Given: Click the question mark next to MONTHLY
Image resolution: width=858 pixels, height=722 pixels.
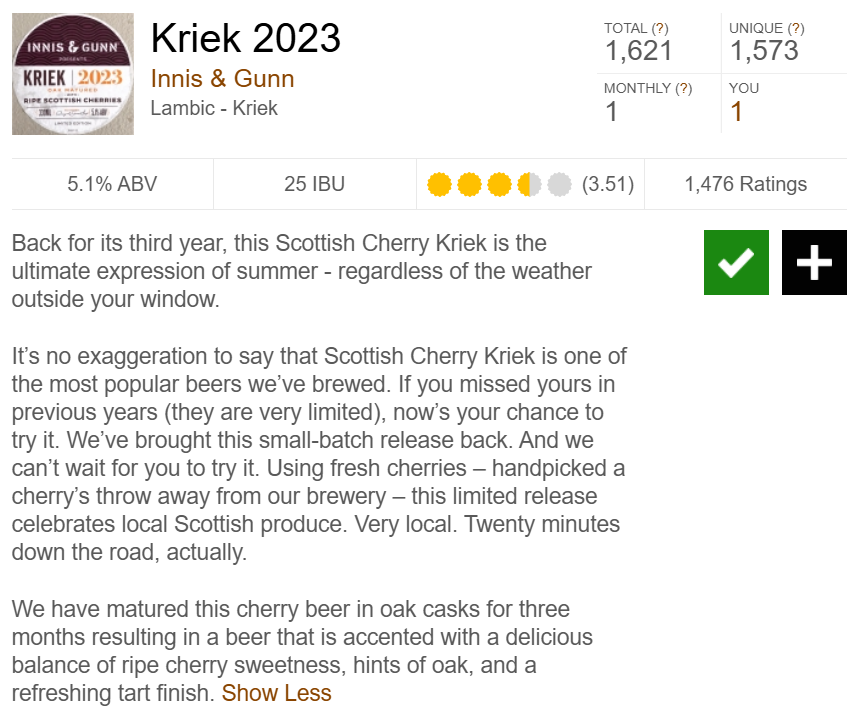Looking at the screenshot, I should click(x=684, y=88).
